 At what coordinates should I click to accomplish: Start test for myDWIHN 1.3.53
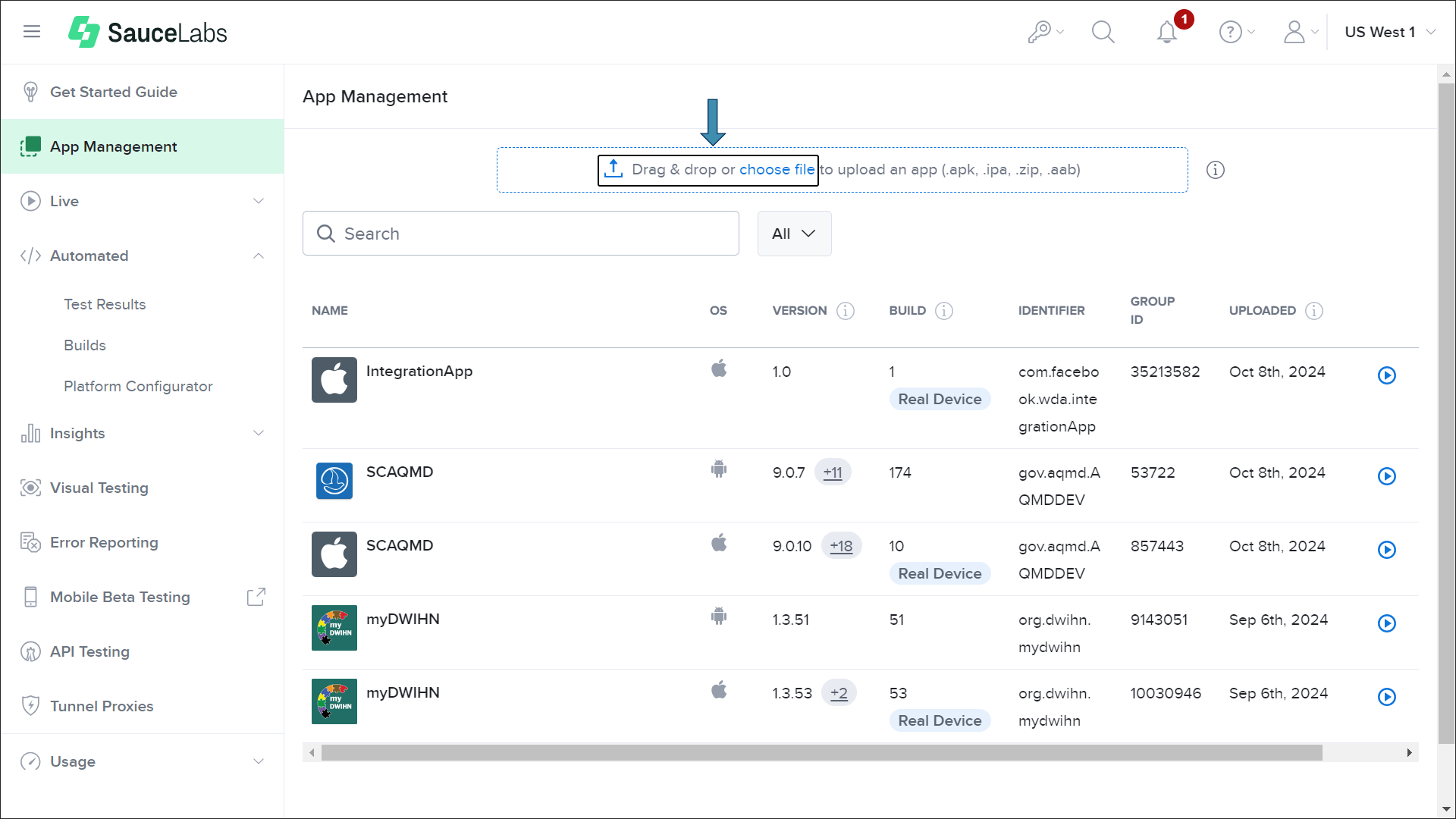[x=1387, y=697]
